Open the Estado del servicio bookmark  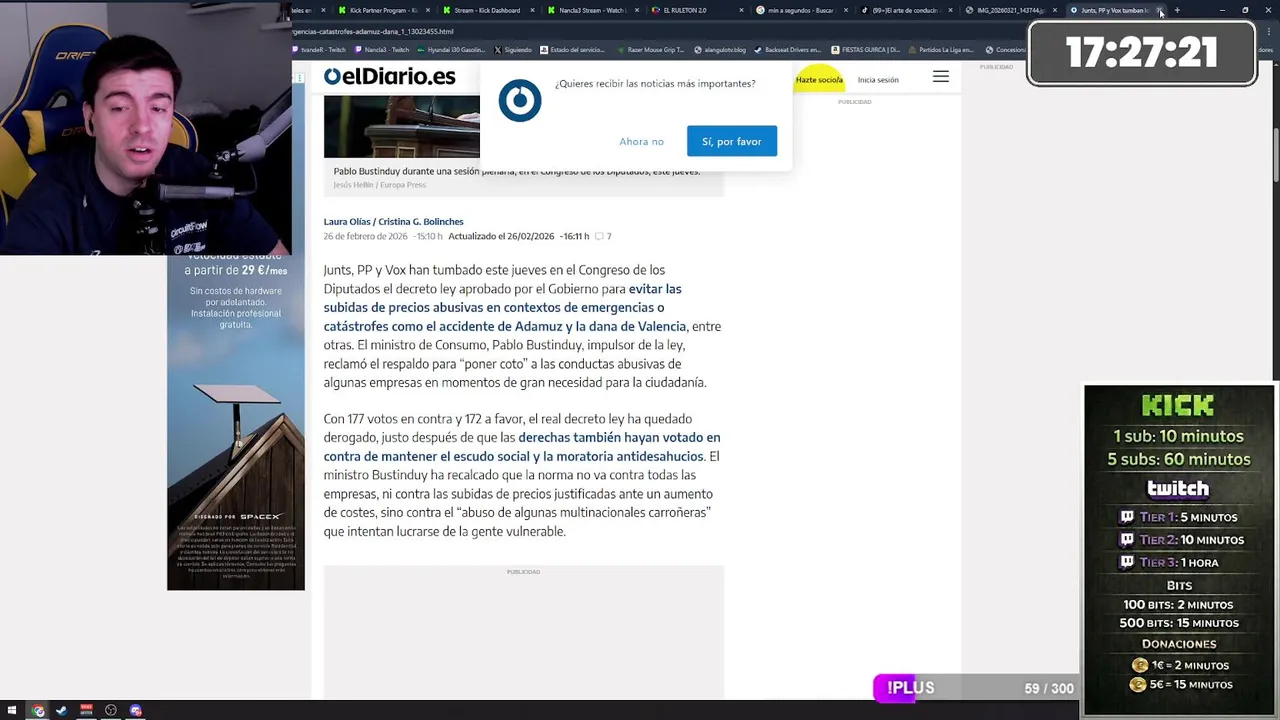[x=572, y=49]
